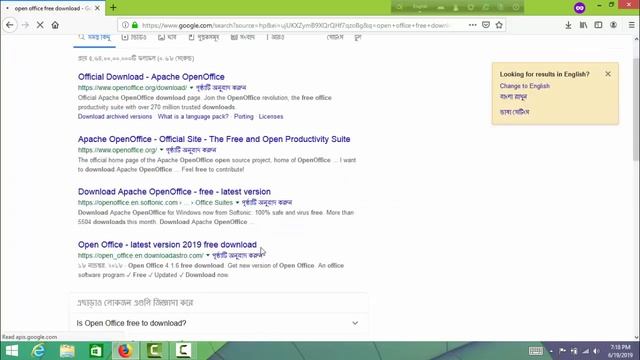Stop loading the page
Viewport: 640px width, 360px height.
[40, 25]
